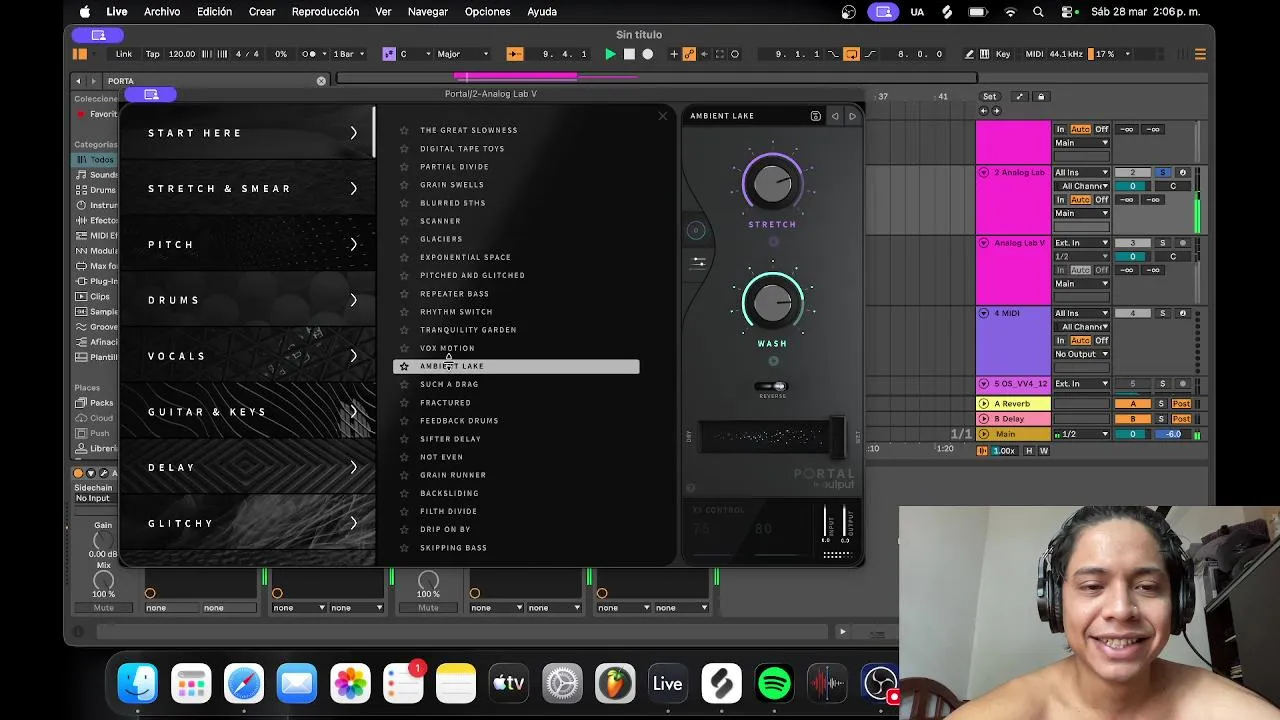Open the 1 Bar quantization dropdown
This screenshot has height=720, width=1280.
[x=348, y=54]
